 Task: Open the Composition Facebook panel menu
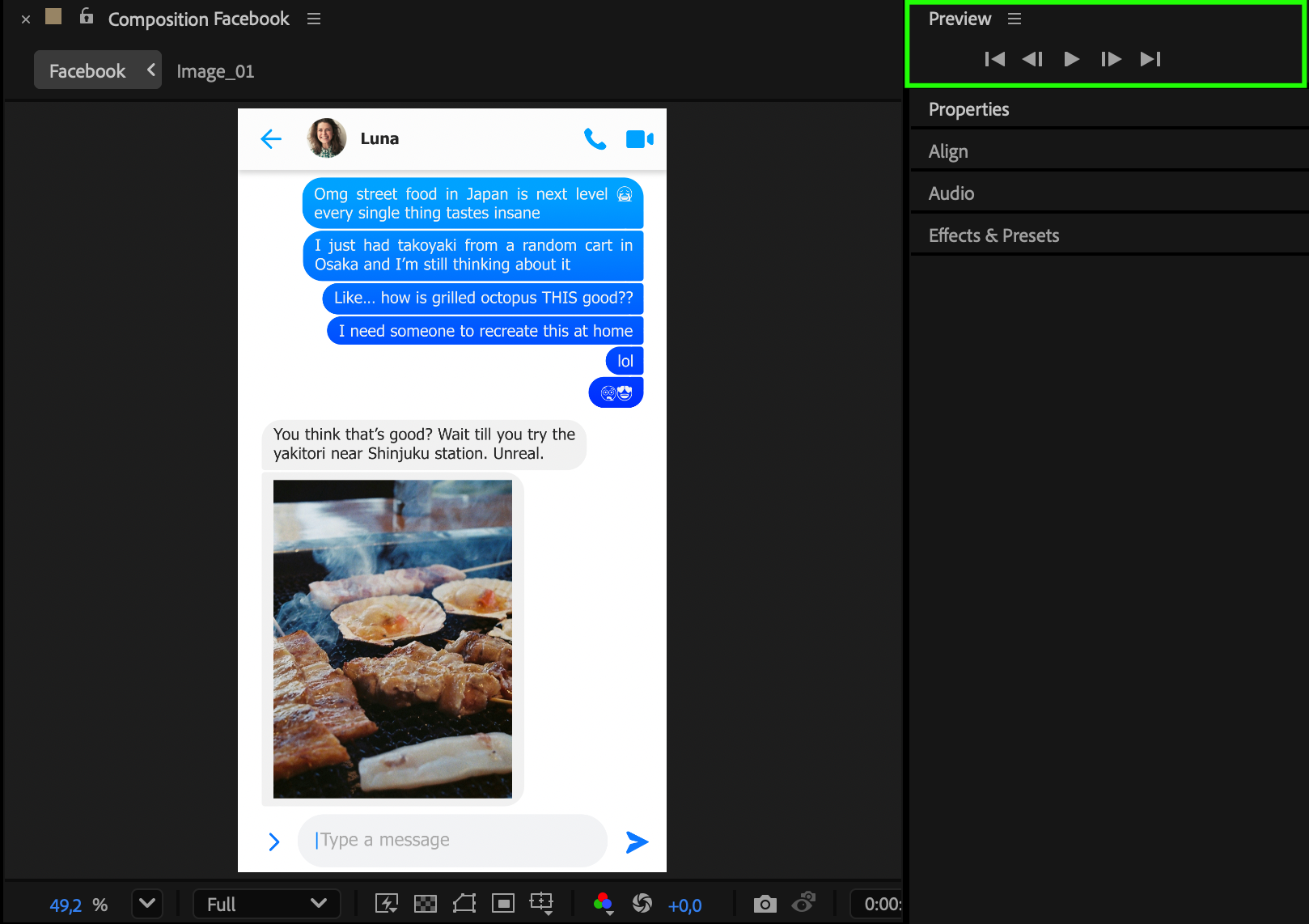click(314, 19)
